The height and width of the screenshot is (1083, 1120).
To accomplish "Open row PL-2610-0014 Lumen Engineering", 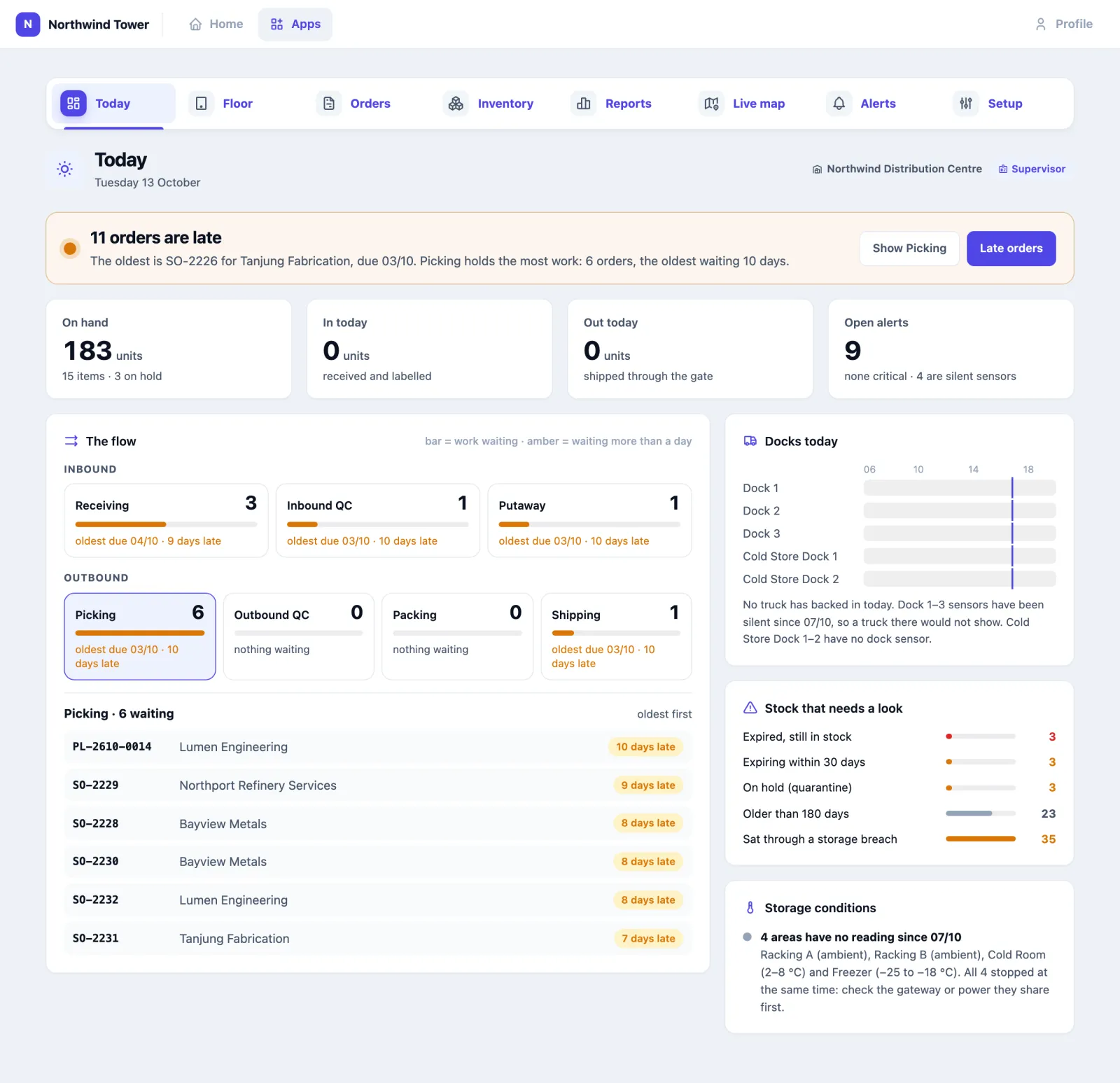I will 378,747.
